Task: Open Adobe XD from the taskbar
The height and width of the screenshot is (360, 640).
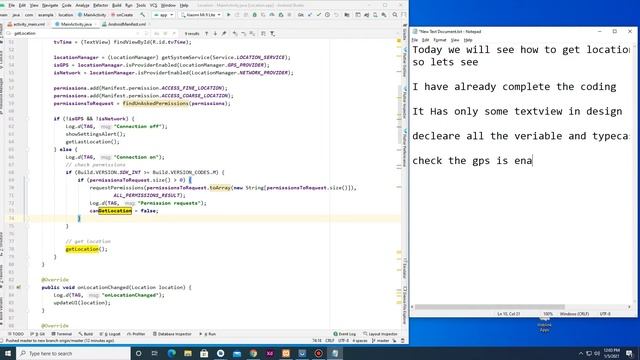Action: pos(269,353)
